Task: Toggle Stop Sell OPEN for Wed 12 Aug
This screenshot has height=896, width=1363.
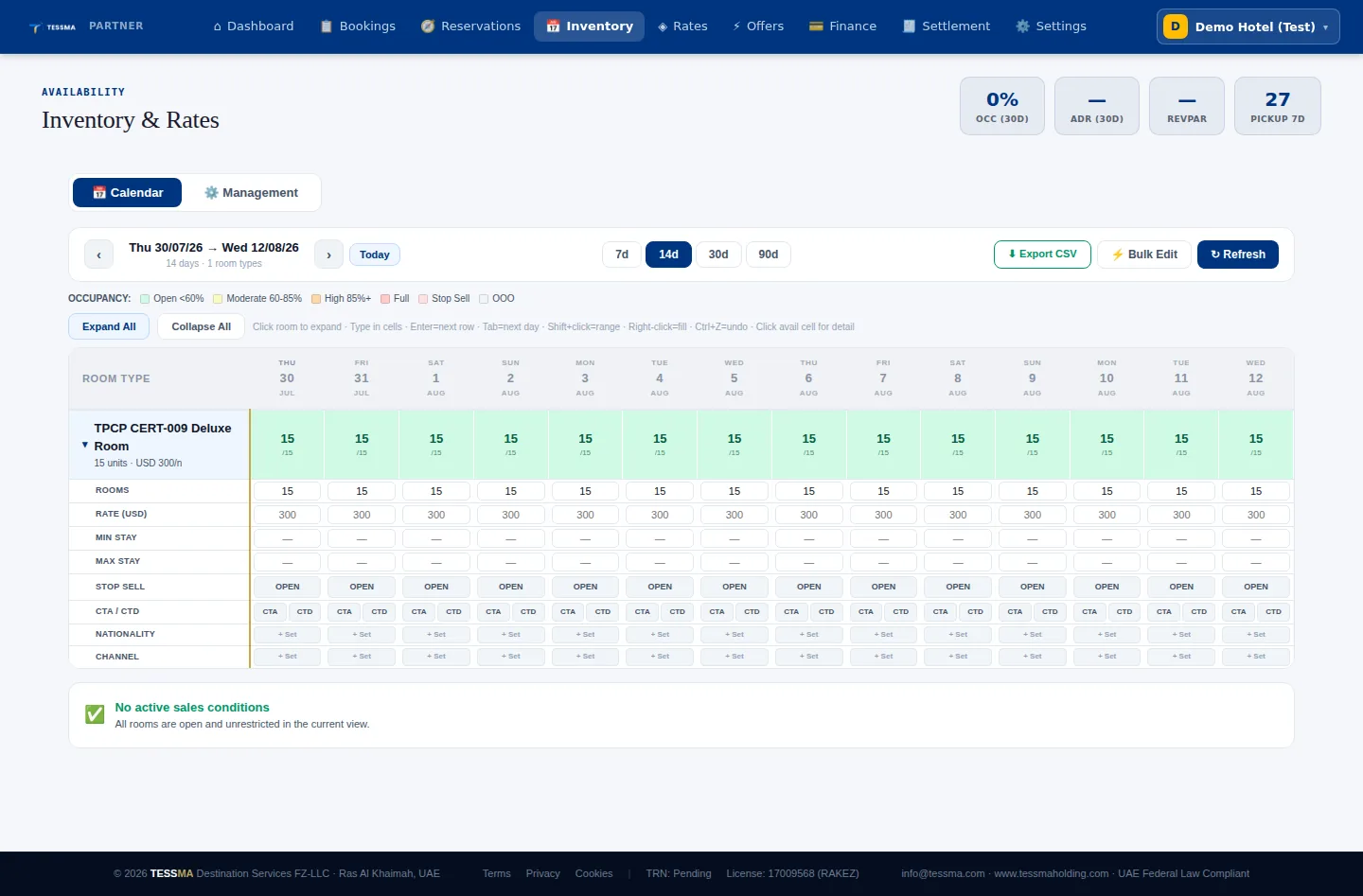Action: tap(1256, 587)
